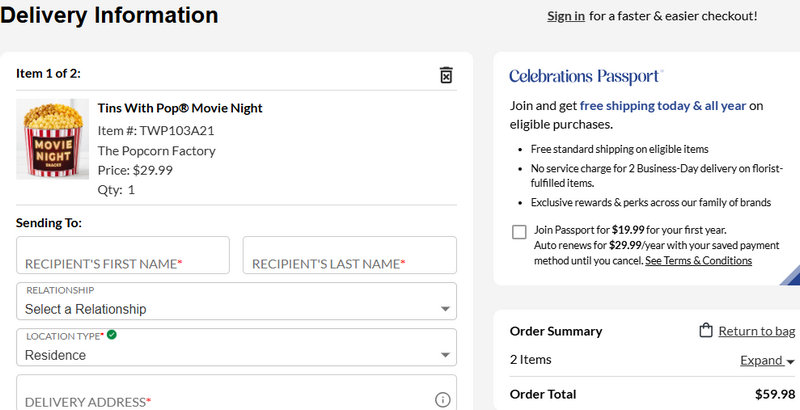Click the Tins With Pop Movie Night title
Screen dimensions: 800x410
pos(180,108)
